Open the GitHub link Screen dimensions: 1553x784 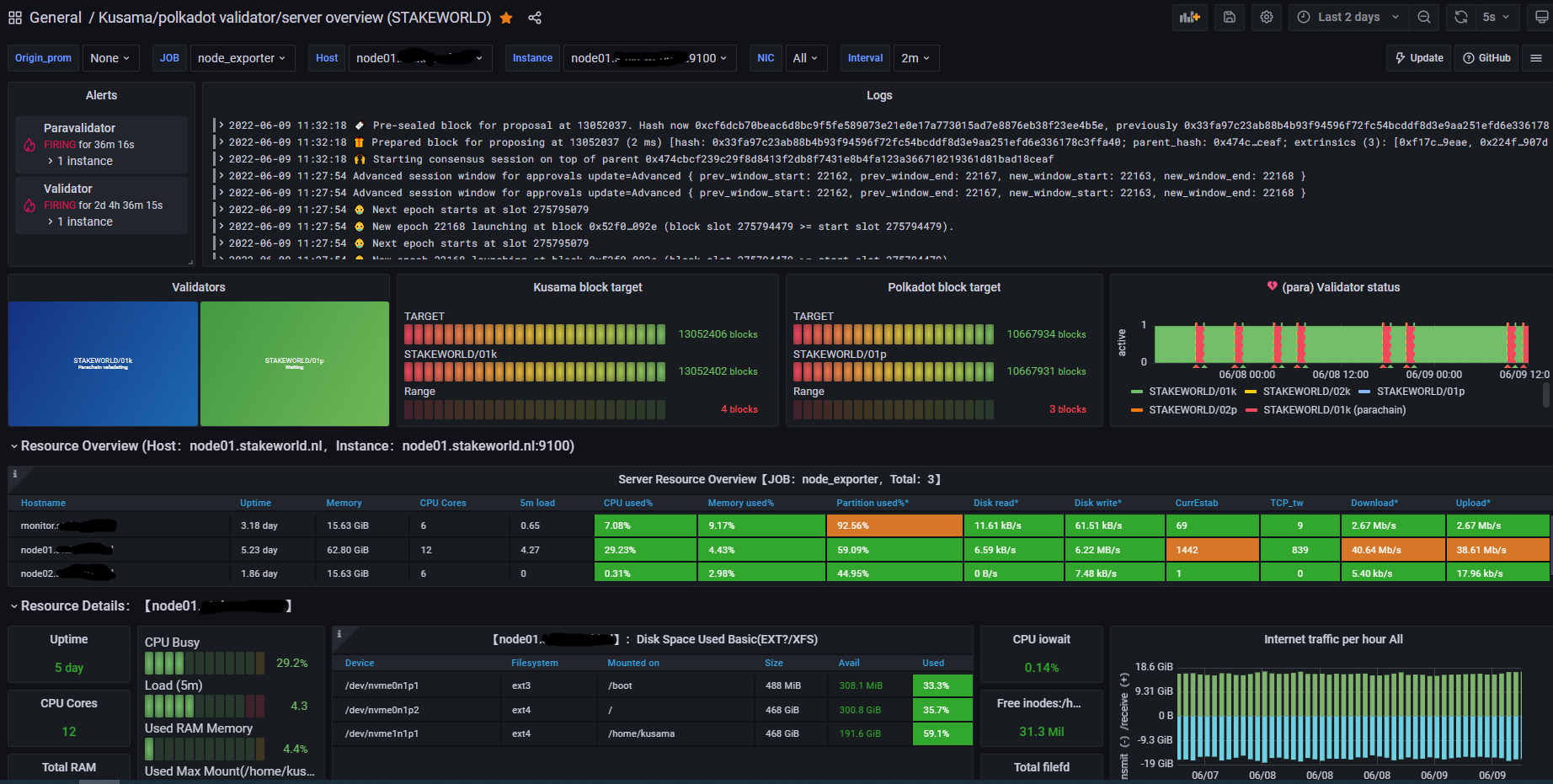pyautogui.click(x=1486, y=58)
